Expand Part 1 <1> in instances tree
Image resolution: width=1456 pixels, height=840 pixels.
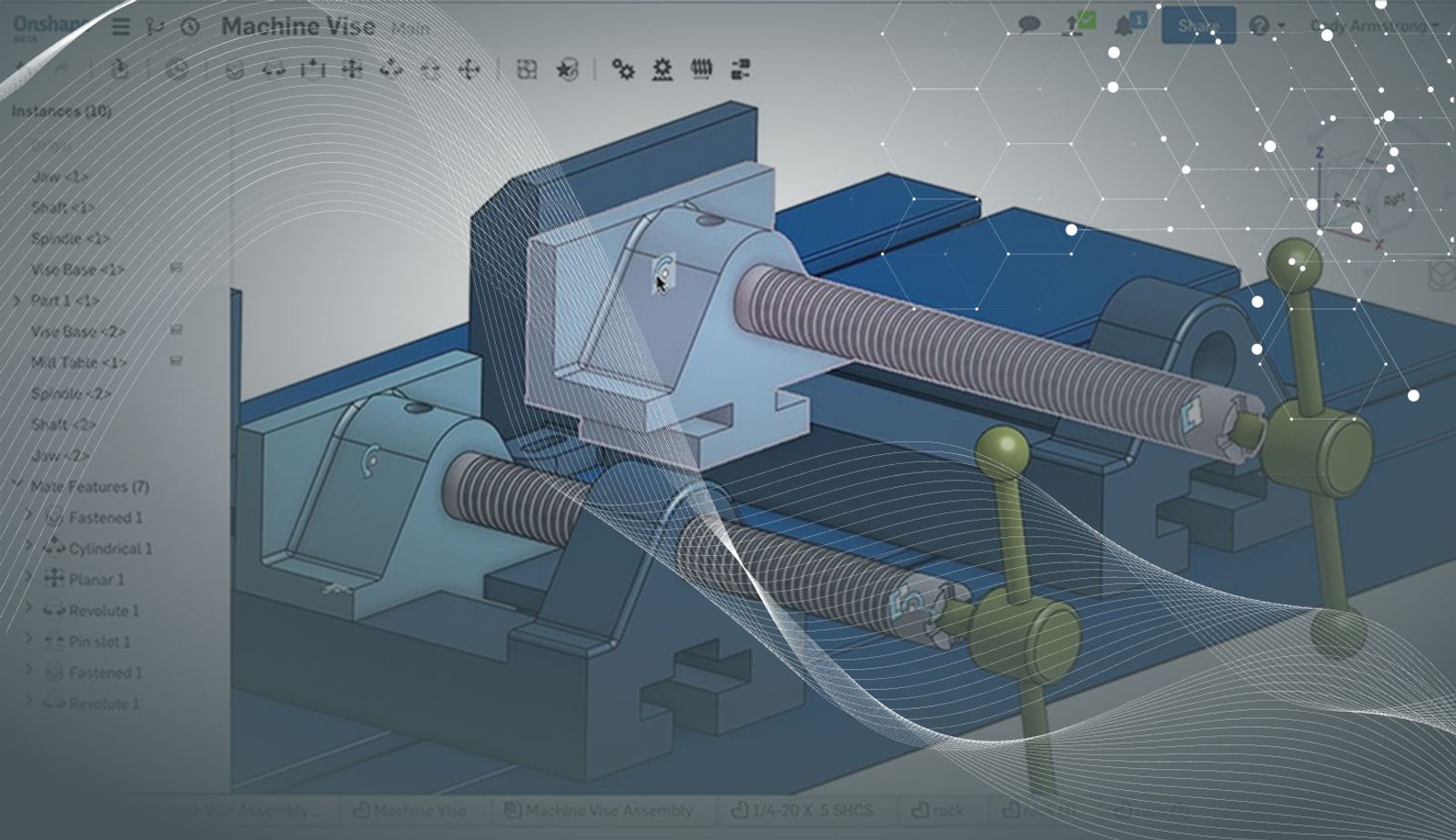16,299
